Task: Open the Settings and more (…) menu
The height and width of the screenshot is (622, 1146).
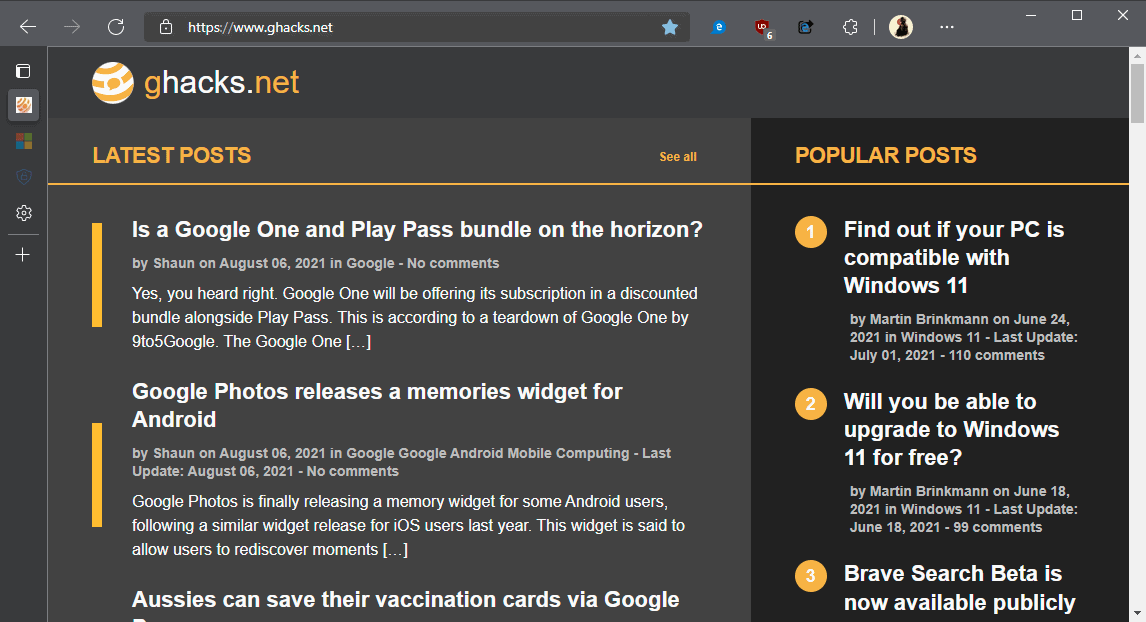Action: [947, 27]
